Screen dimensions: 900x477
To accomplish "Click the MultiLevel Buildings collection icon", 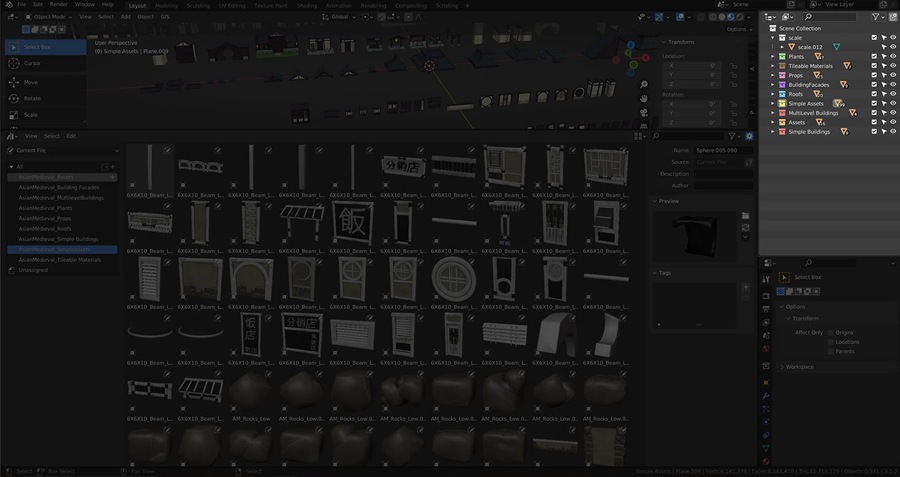I will click(782, 113).
